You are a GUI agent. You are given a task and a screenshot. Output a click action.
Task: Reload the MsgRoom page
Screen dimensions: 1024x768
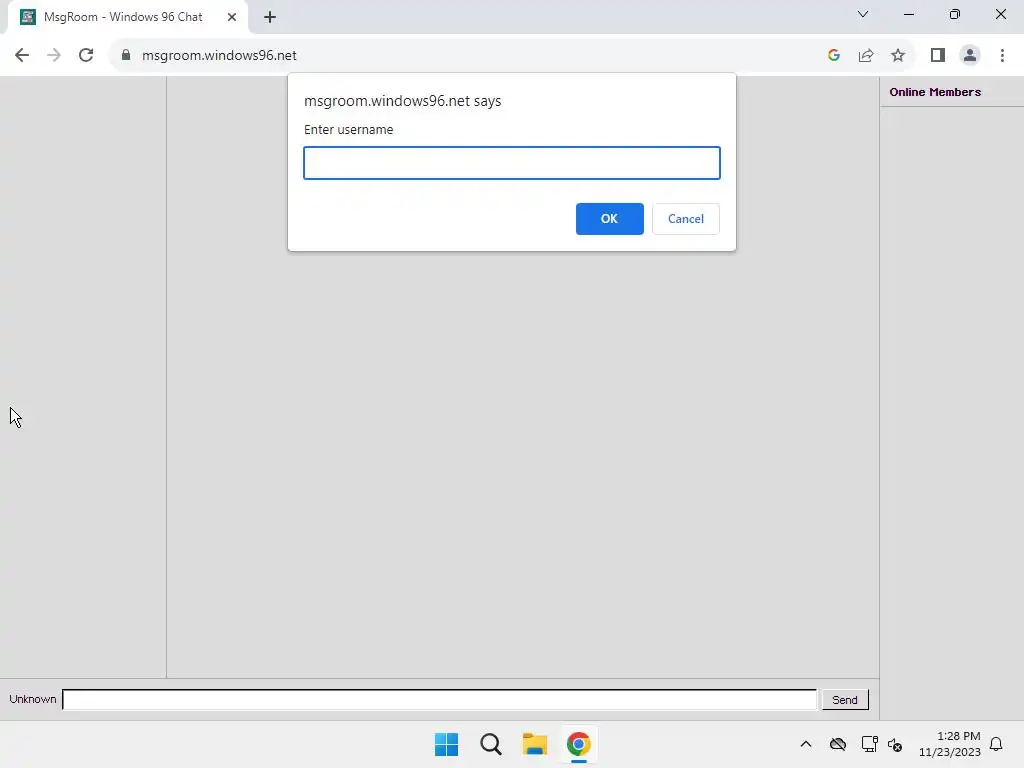86,56
